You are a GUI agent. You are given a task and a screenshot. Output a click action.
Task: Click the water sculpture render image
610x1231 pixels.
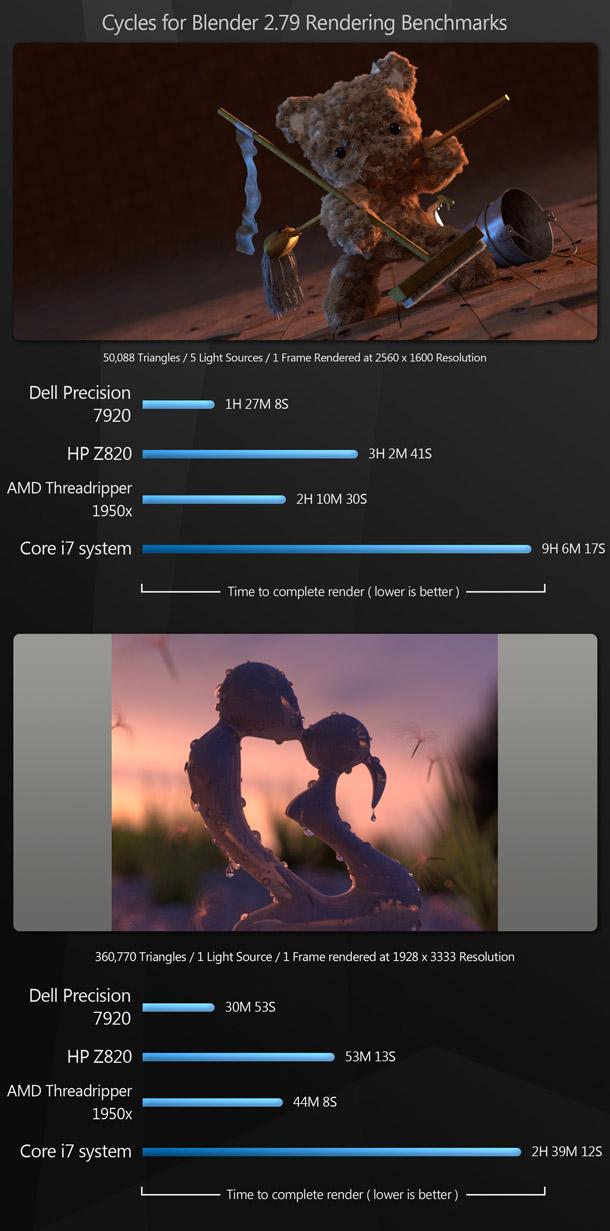pyautogui.click(x=305, y=782)
